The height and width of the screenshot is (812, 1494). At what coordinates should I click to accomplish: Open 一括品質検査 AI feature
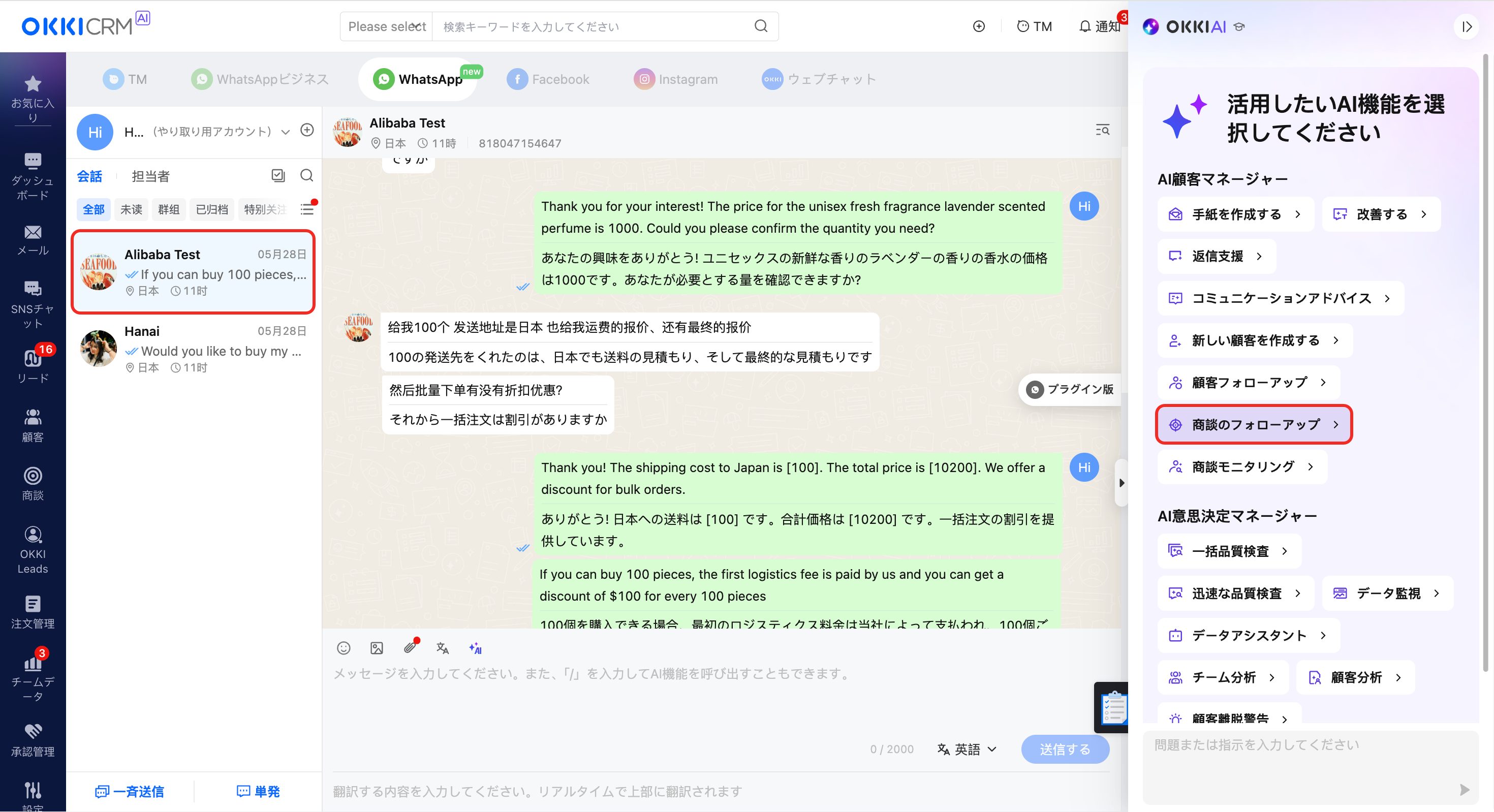pos(1229,551)
